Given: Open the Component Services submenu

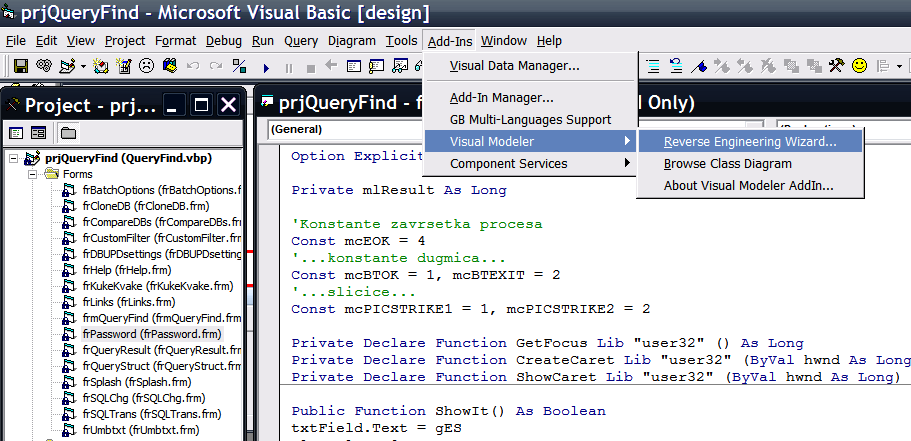Looking at the screenshot, I should 508,164.
